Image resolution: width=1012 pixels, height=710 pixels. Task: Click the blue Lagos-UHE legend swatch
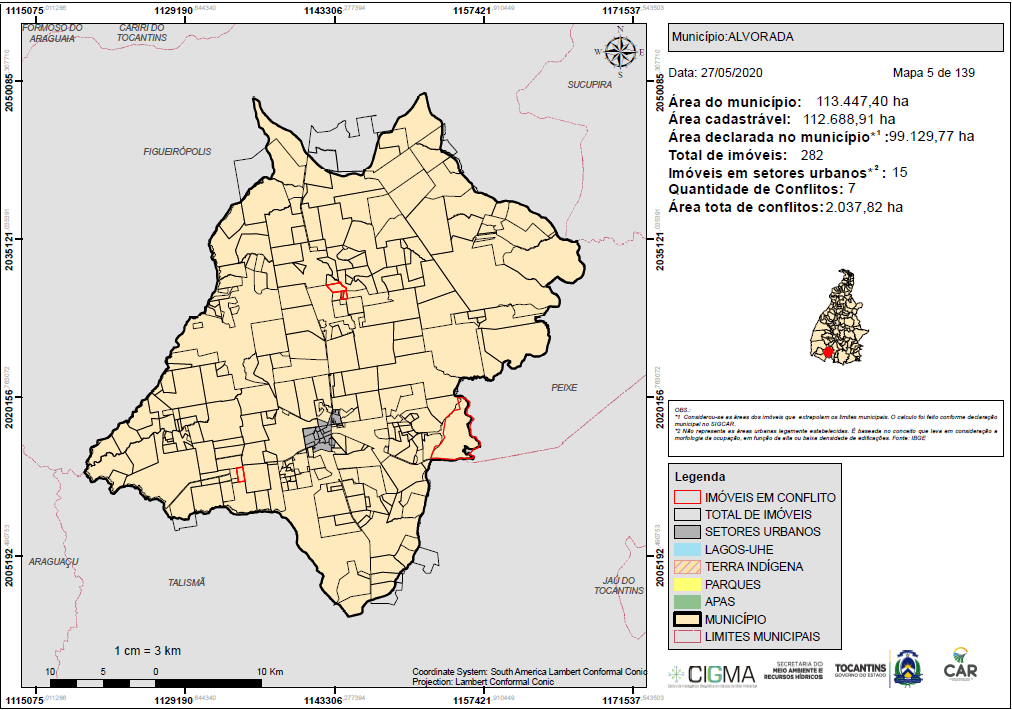pos(687,549)
